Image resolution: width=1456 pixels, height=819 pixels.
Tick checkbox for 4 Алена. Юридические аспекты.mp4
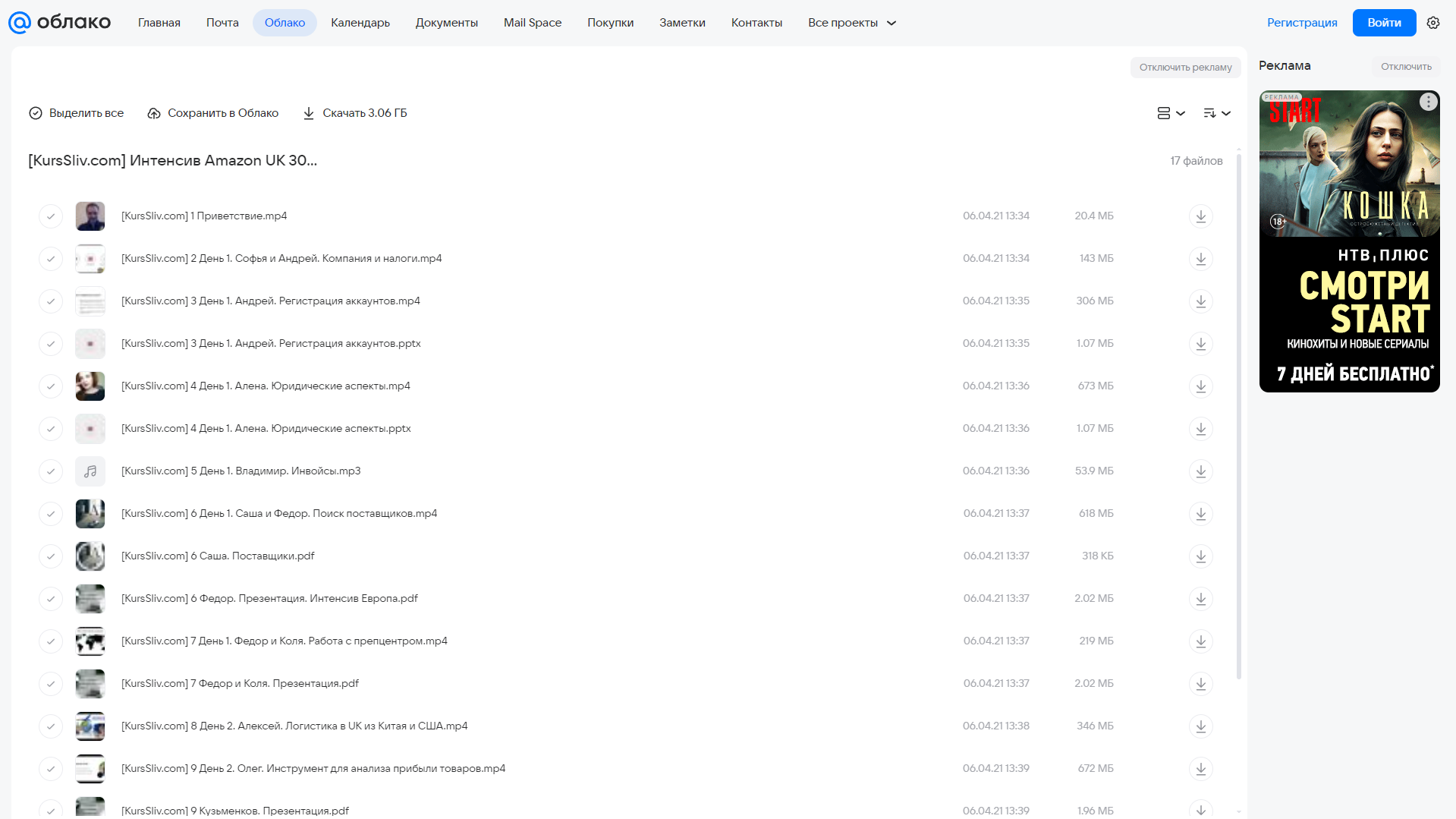pyautogui.click(x=51, y=386)
